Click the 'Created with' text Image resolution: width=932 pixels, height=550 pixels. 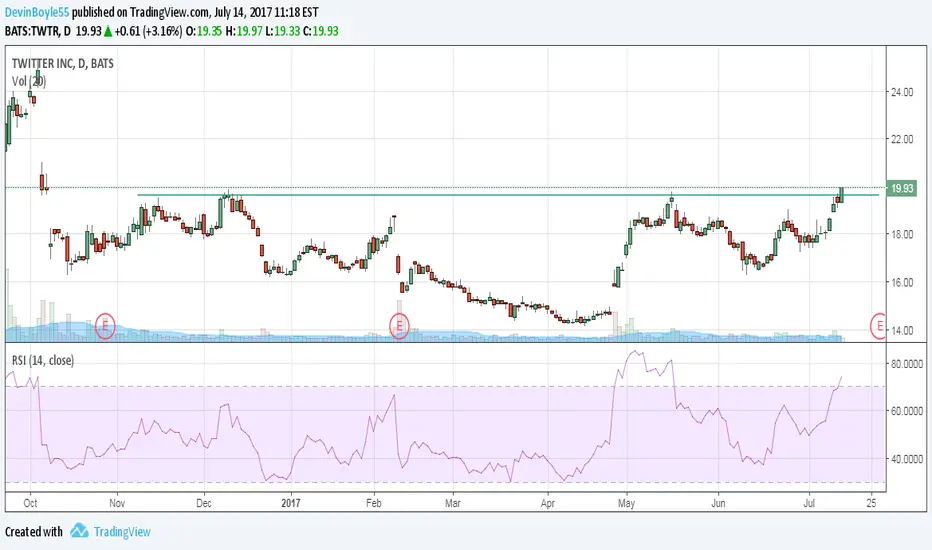(x=34, y=532)
